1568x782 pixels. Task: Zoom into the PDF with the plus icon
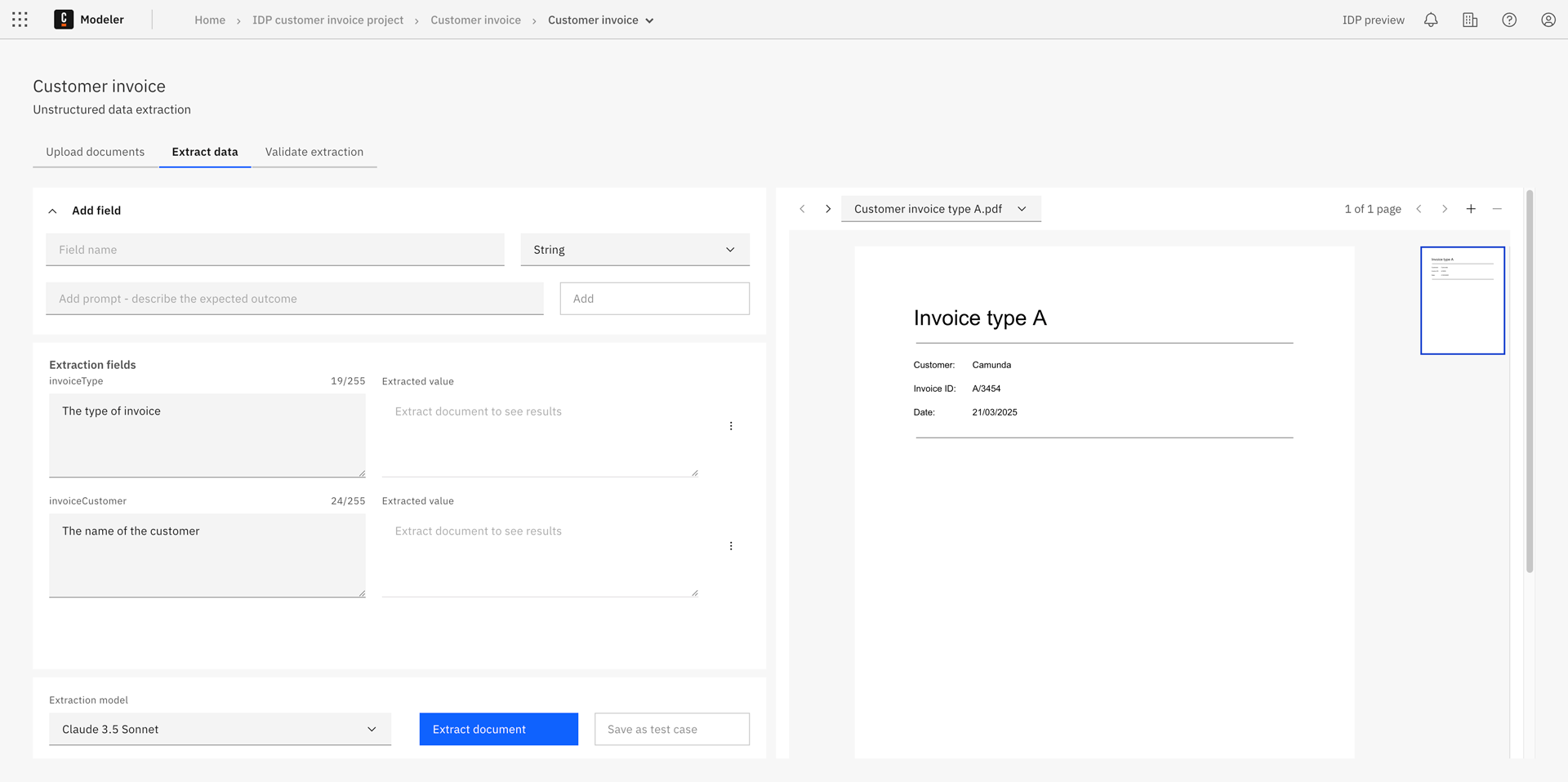(x=1471, y=209)
